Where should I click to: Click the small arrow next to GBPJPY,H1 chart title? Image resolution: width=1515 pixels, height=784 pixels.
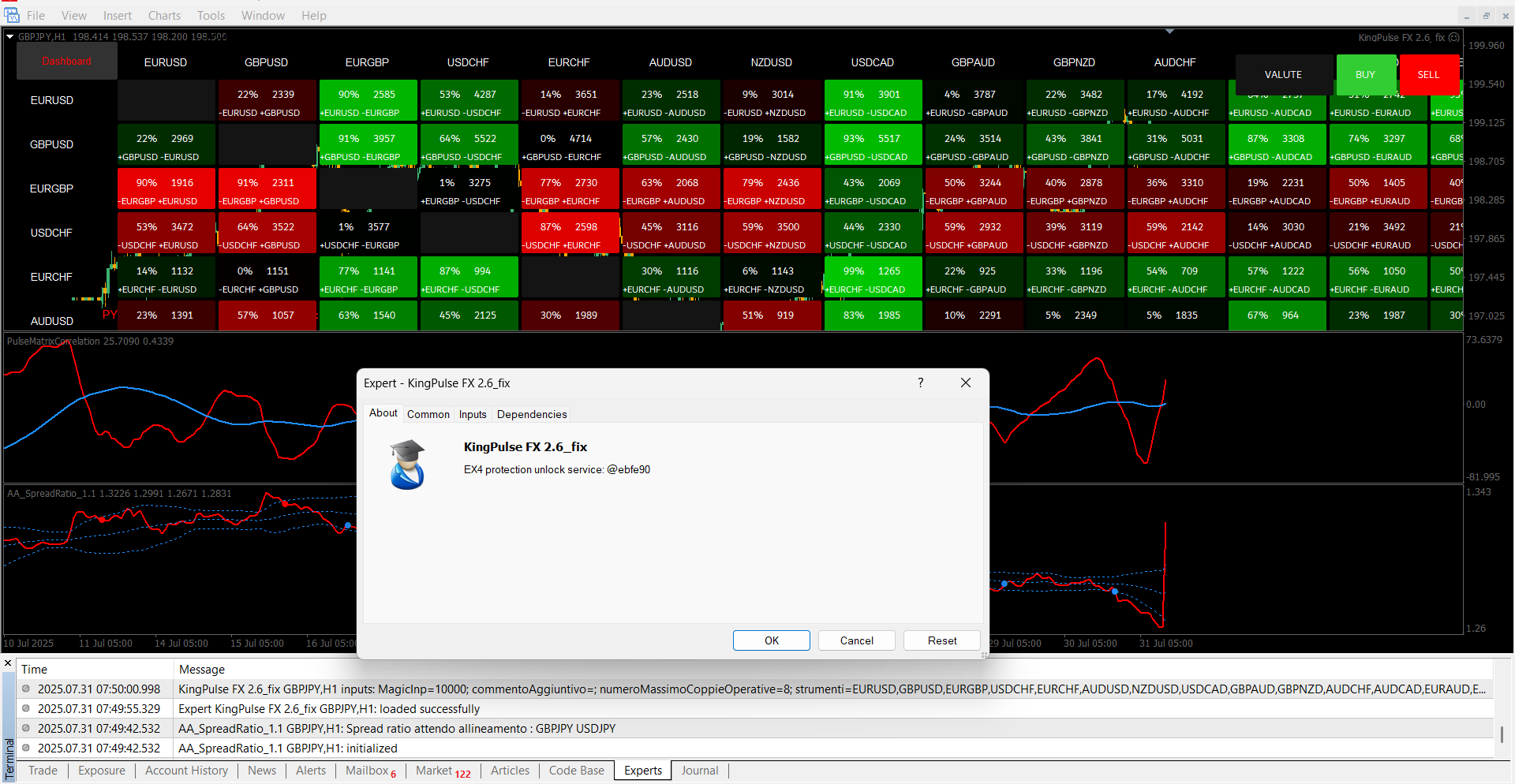(x=10, y=36)
